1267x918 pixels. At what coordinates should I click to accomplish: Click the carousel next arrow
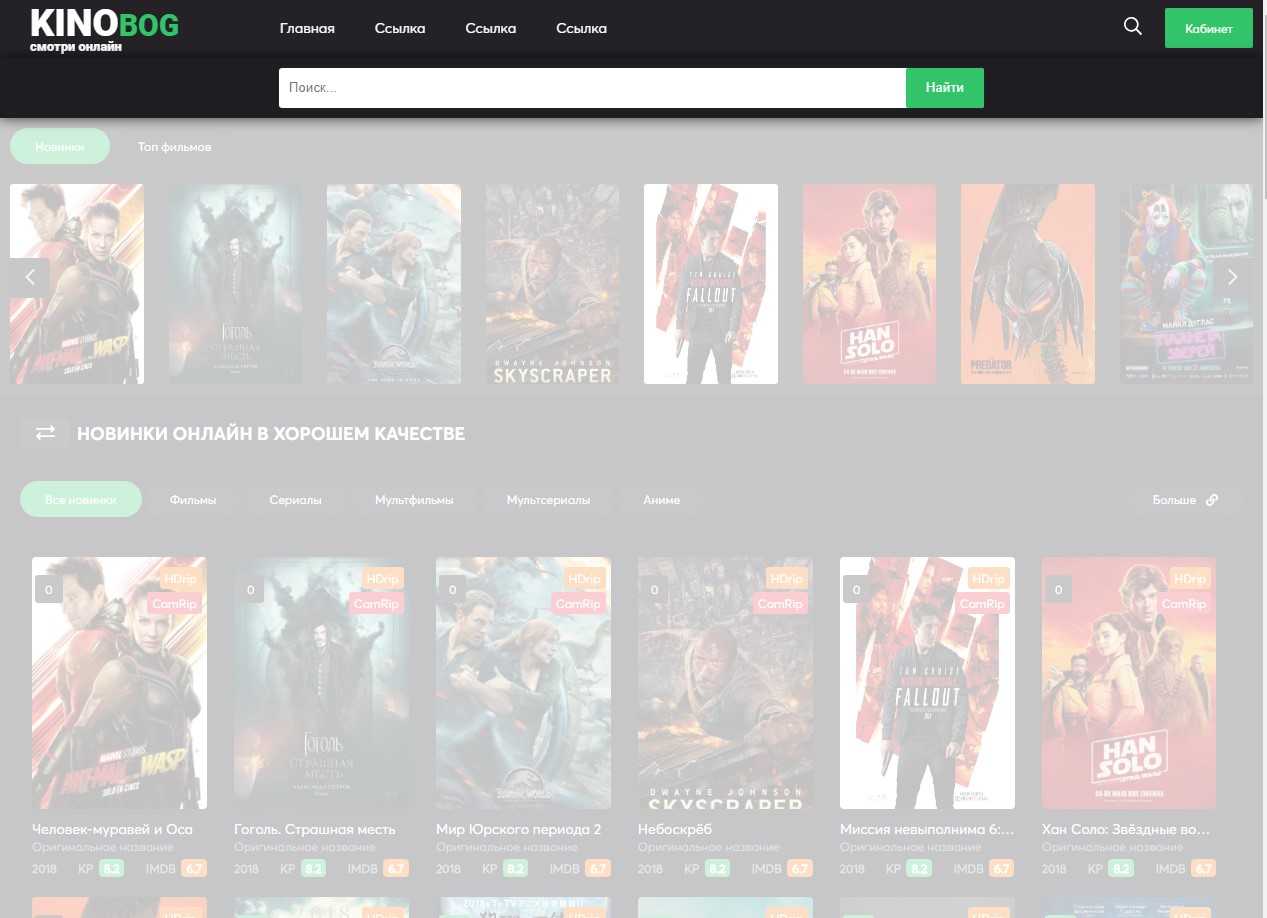click(1232, 278)
